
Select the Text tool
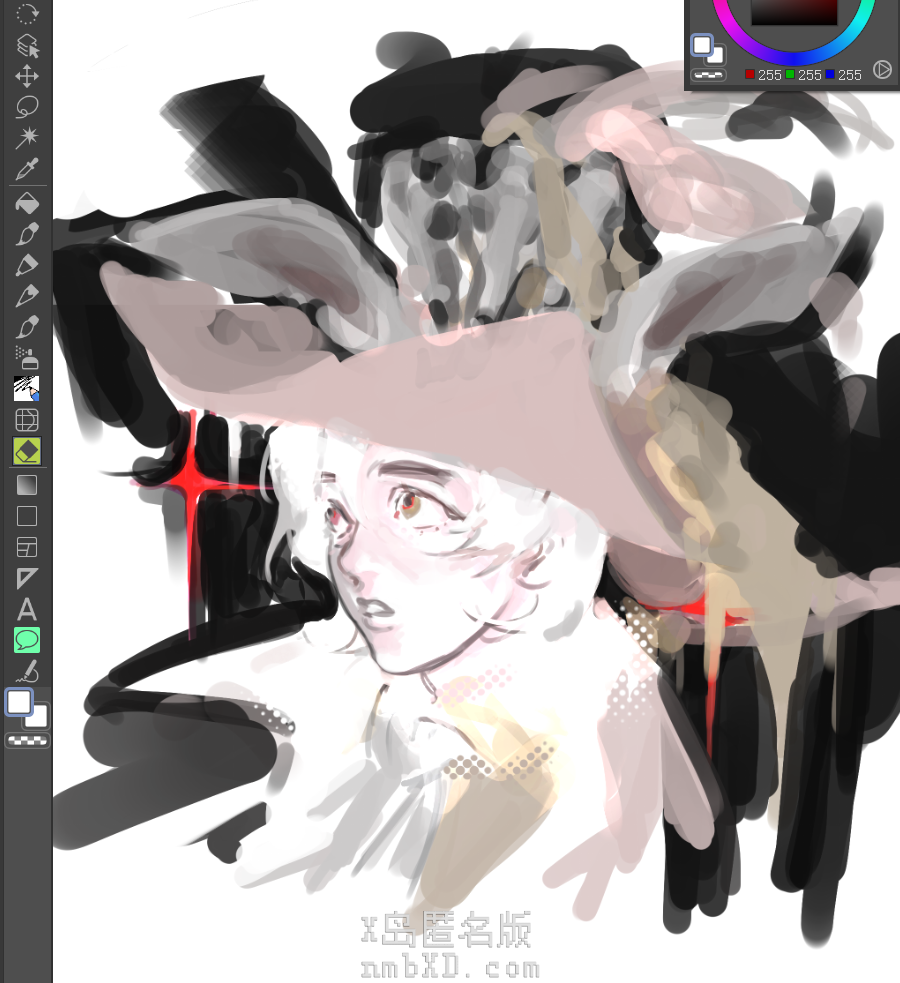[x=27, y=608]
